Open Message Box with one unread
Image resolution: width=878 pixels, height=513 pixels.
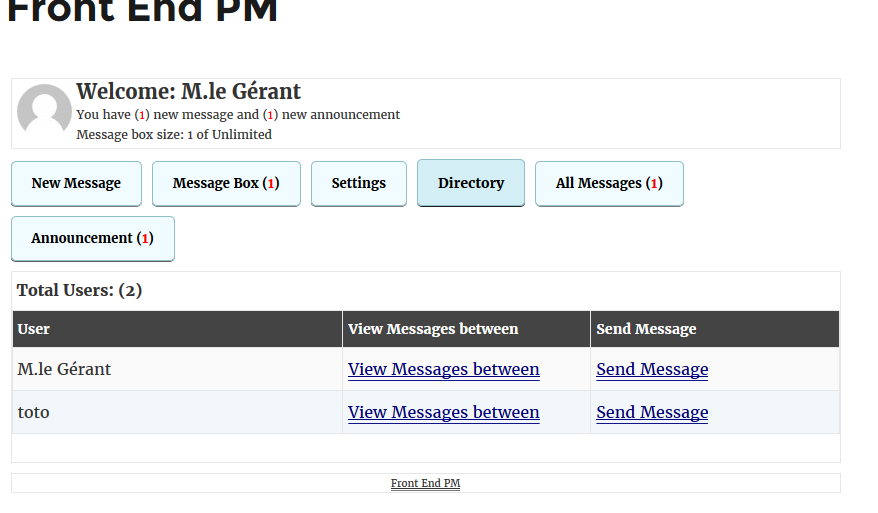[226, 184]
